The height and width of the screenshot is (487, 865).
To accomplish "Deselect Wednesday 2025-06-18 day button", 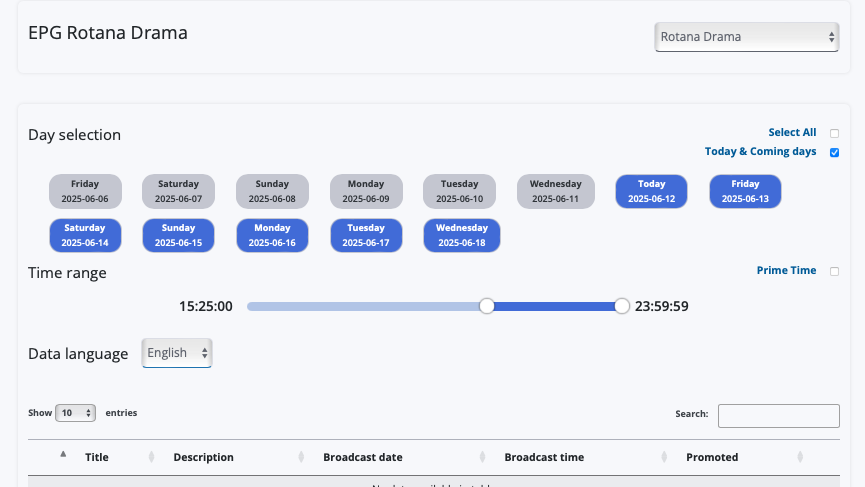I will point(462,236).
